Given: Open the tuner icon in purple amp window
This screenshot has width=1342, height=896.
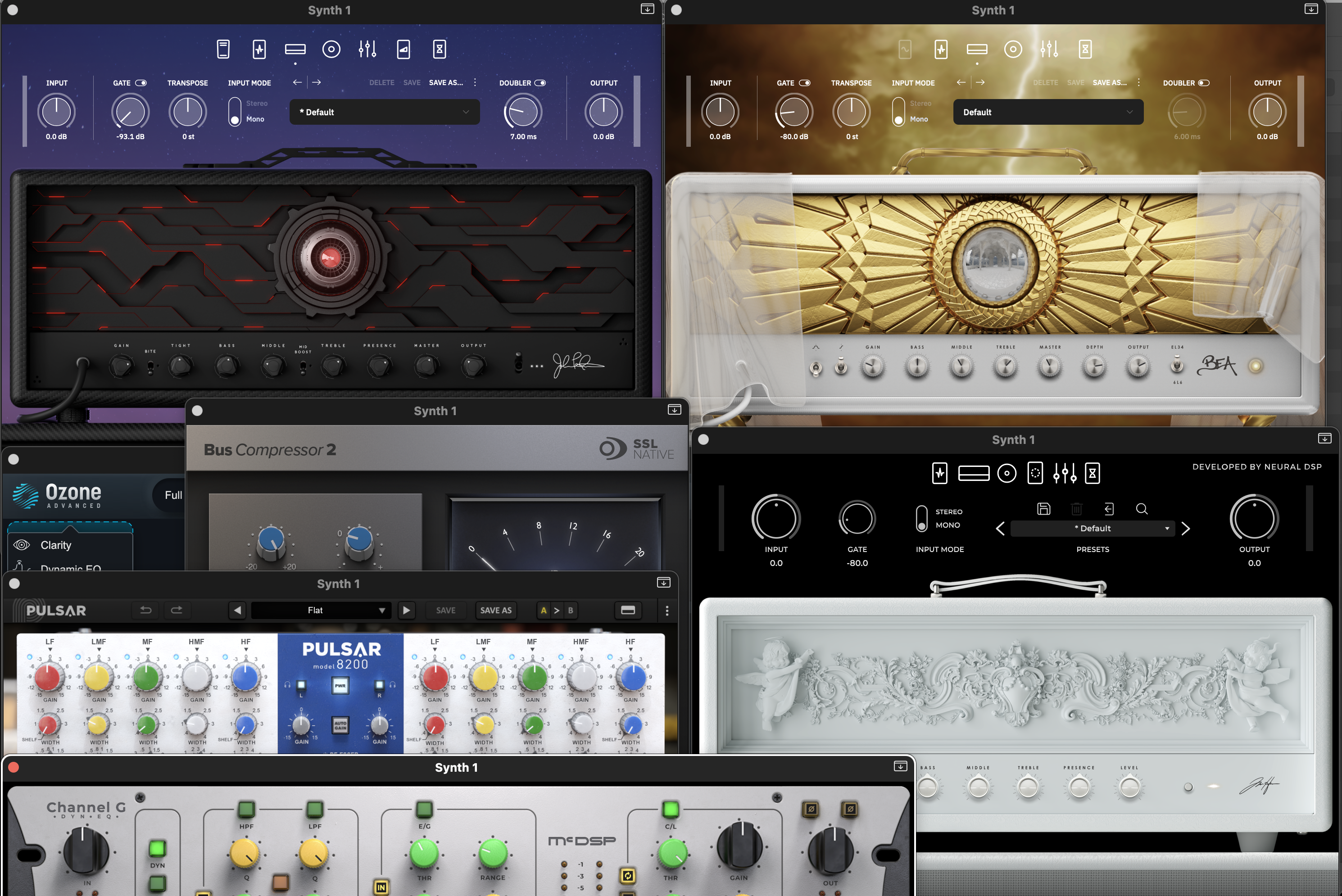Looking at the screenshot, I should click(x=223, y=49).
